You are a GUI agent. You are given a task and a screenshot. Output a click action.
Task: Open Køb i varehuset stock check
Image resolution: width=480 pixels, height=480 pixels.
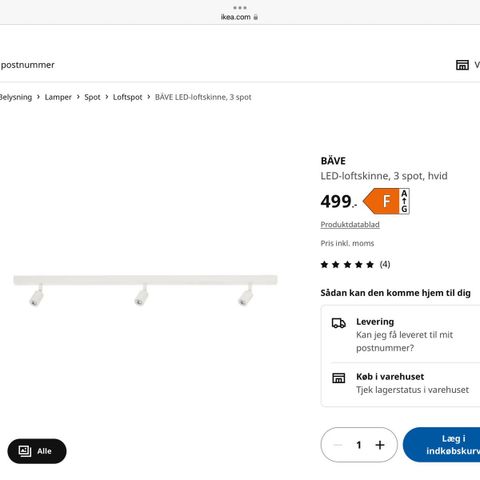[x=400, y=383]
